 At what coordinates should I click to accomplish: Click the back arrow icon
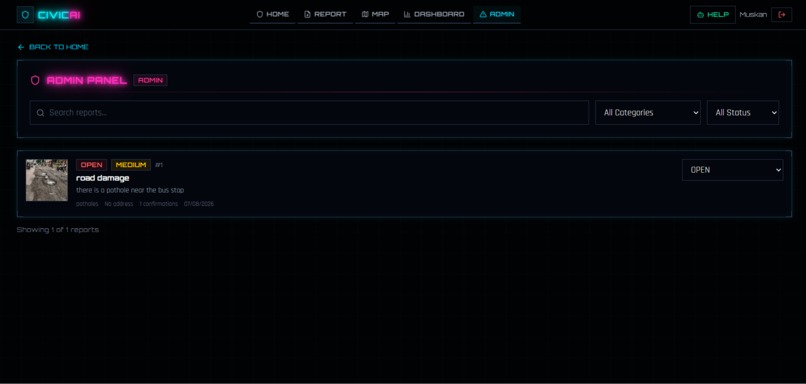click(21, 47)
